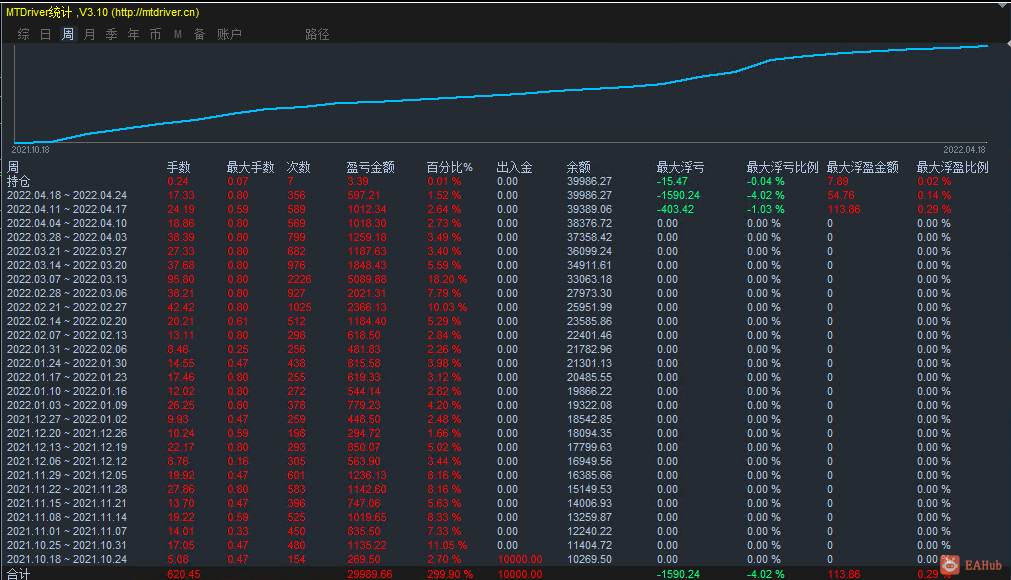1011x580 pixels.
Task: Select week row 2022.03.14 ~ 2022.03.20
Action: [x=67, y=266]
